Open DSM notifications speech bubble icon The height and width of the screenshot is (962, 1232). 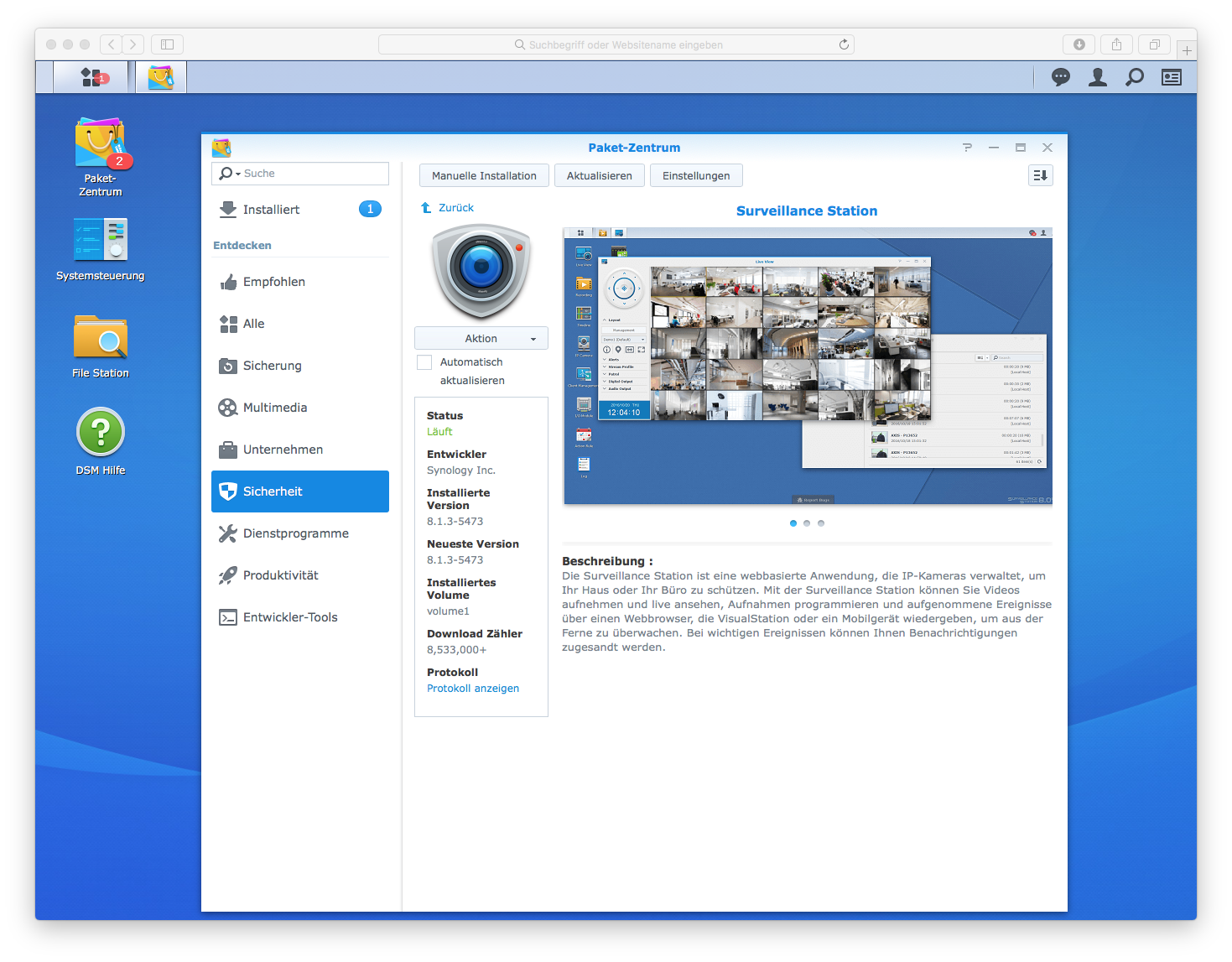pos(1061,77)
